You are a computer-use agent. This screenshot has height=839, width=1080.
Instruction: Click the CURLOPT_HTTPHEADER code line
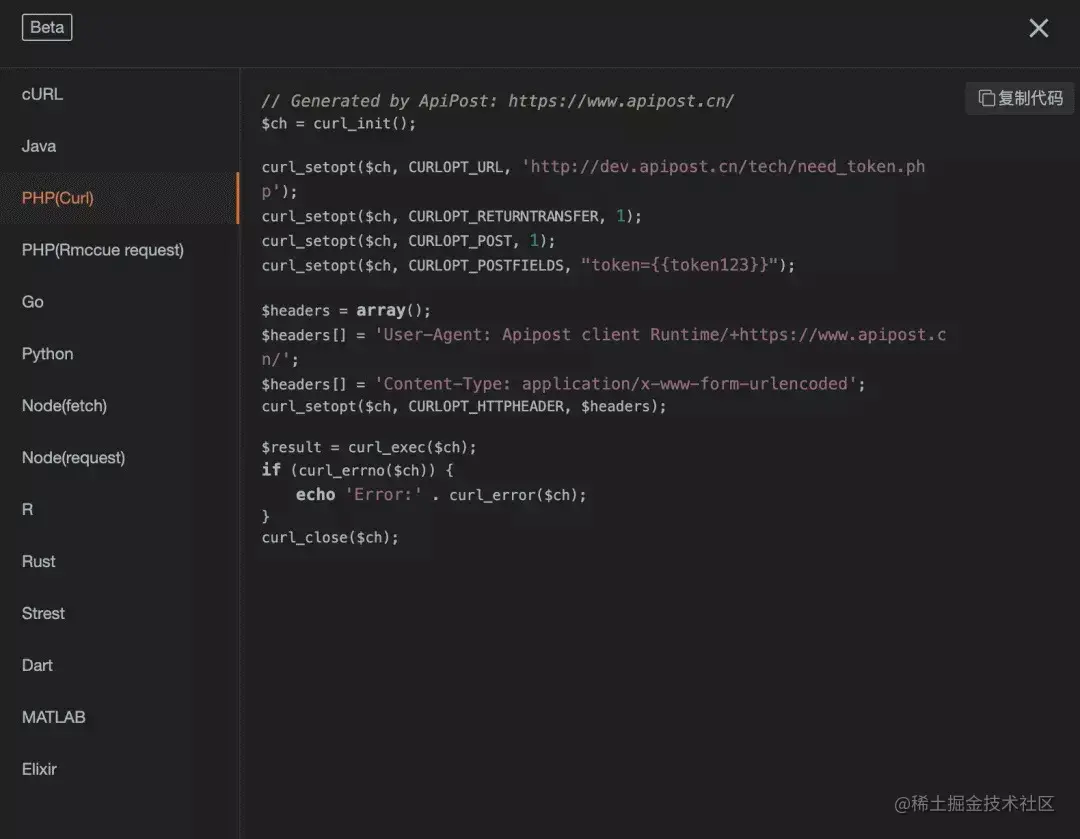pos(464,406)
